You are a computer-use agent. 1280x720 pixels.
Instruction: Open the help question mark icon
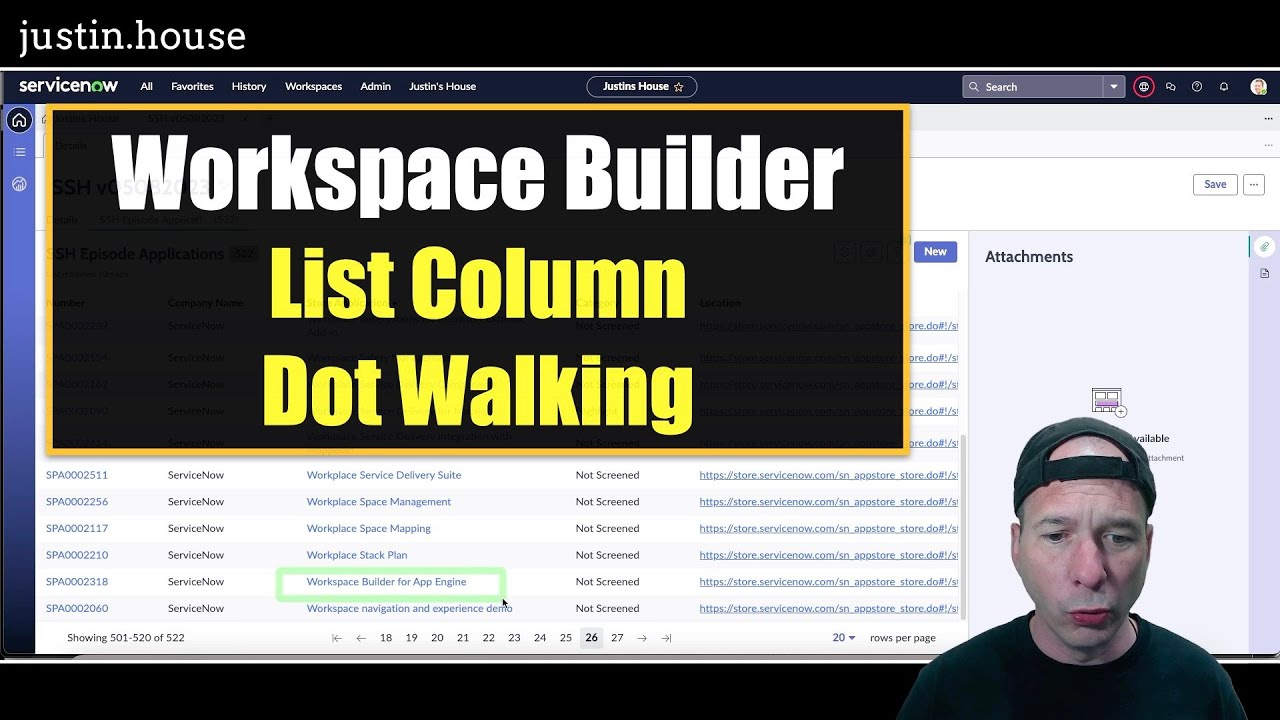[x=1197, y=87]
